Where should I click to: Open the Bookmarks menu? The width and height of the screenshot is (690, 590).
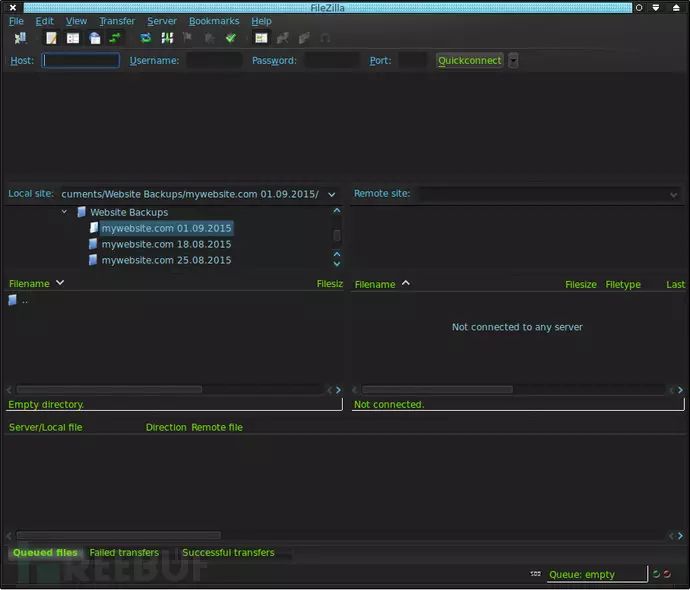tap(214, 21)
